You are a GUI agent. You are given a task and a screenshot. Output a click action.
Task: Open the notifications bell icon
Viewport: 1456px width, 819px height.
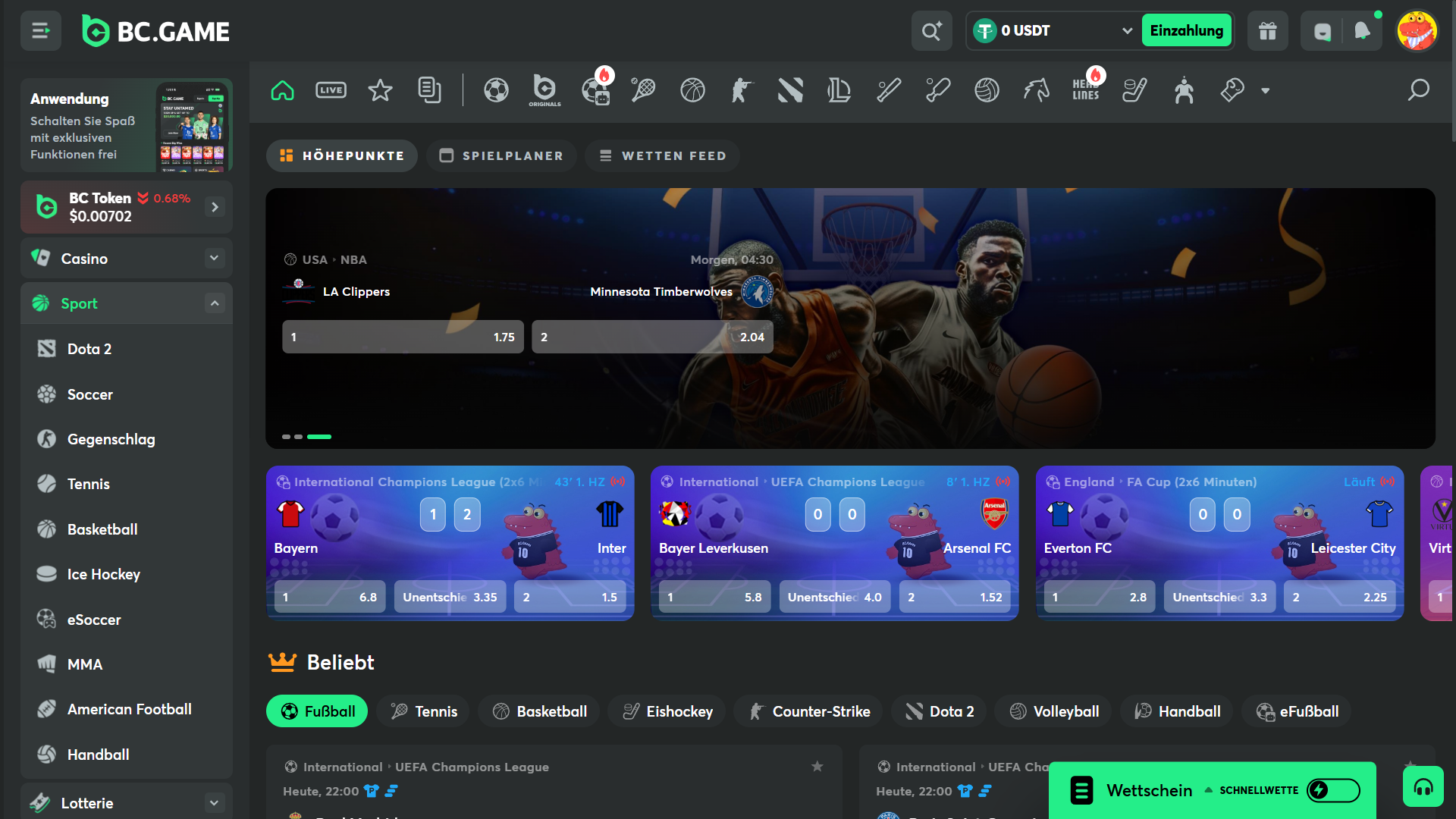click(1363, 30)
